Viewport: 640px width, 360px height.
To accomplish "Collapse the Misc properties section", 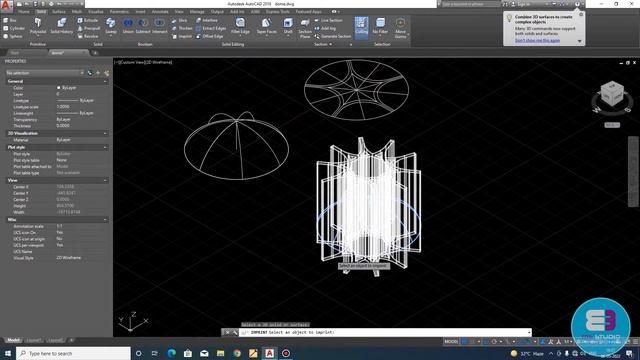I will (105, 220).
